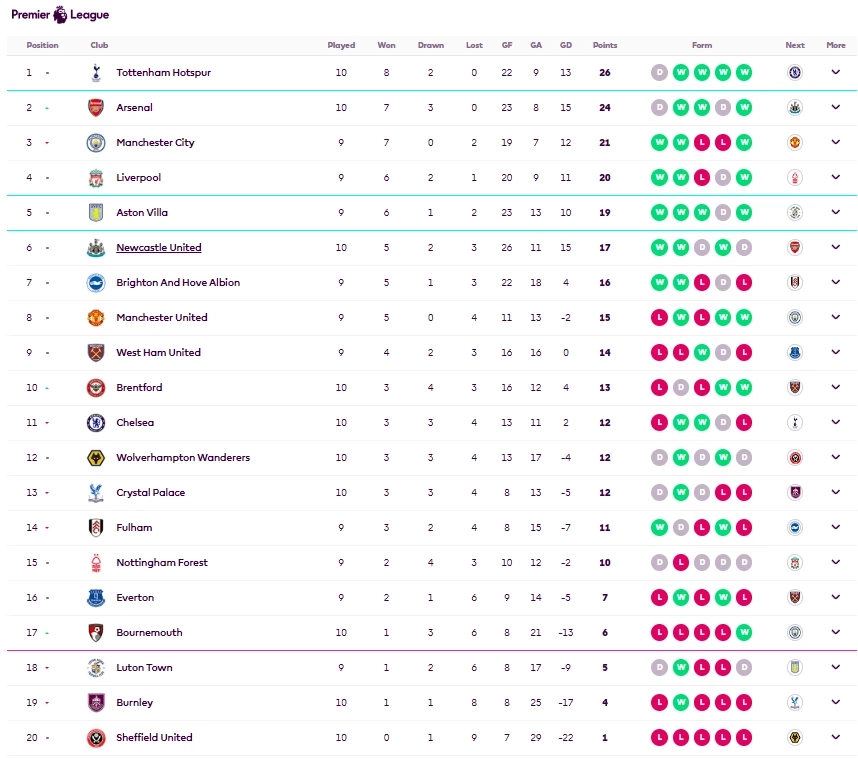
Task: Click Chelsea next-opponent badge in Tottenham row
Action: [795, 73]
